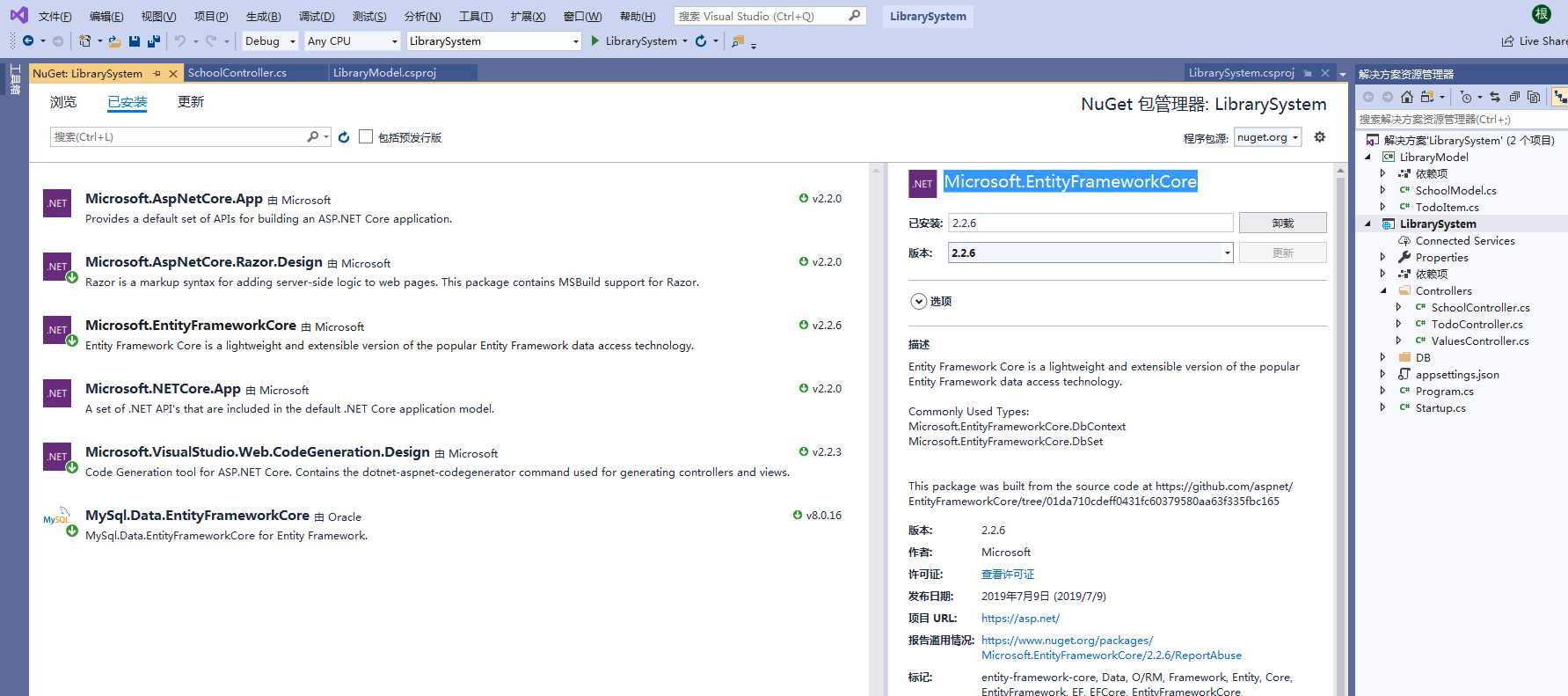The width and height of the screenshot is (1568, 696).
Task: Open the nuget.org package source dropdown
Action: 1268,137
